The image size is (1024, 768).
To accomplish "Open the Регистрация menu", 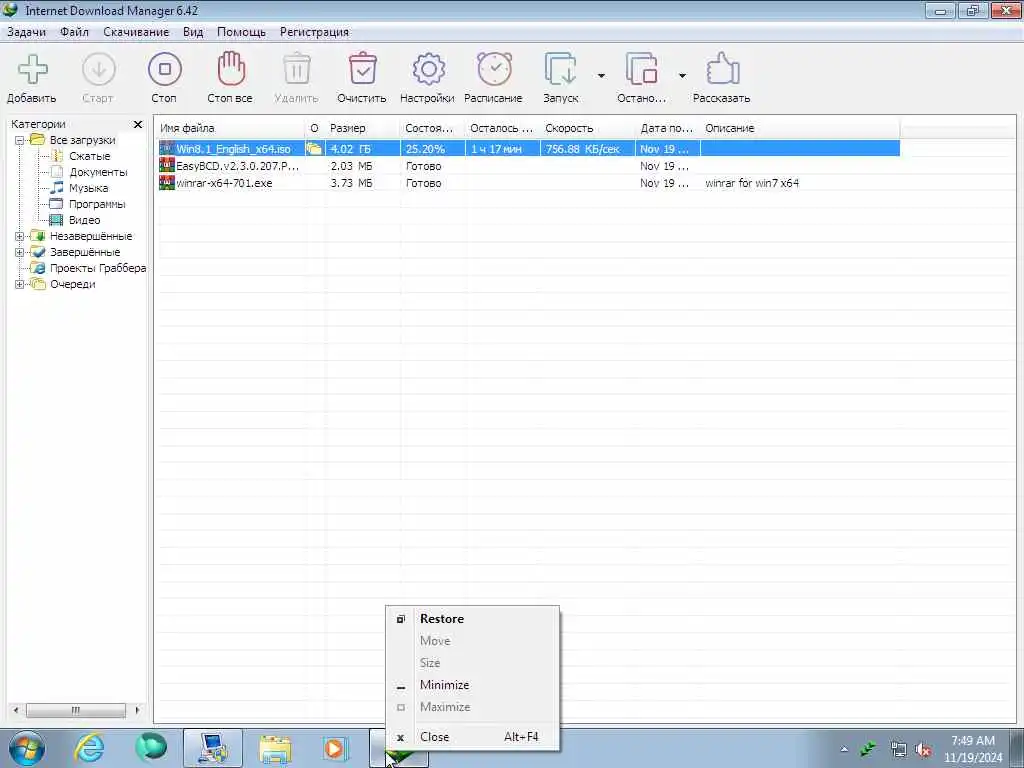I will [314, 32].
